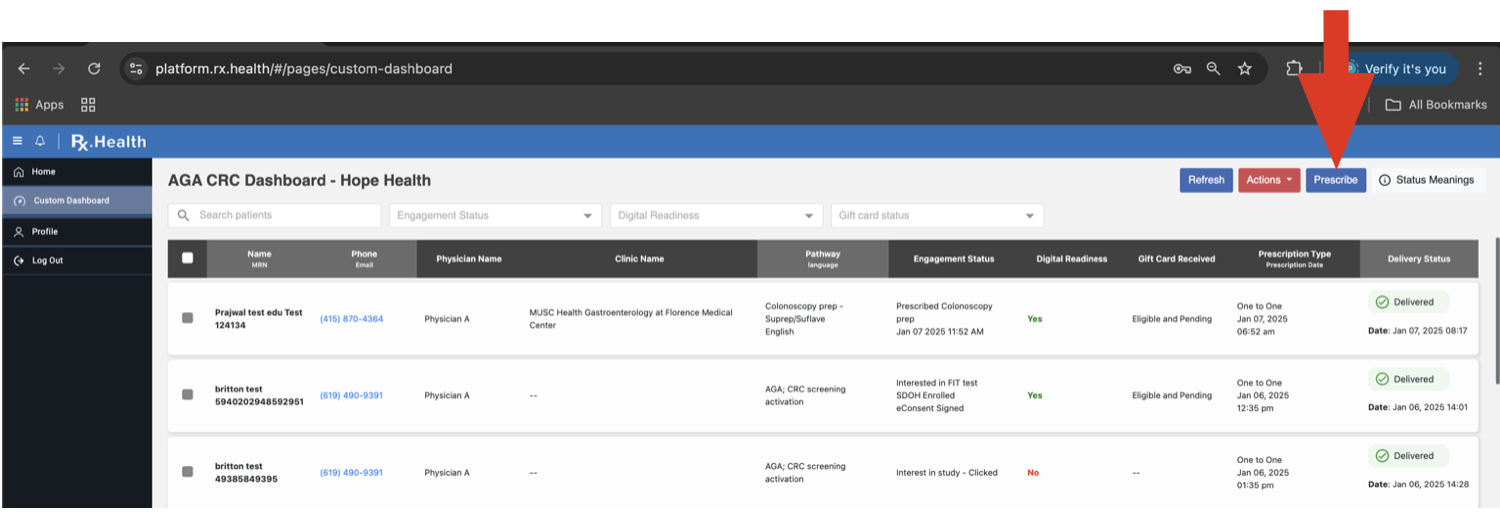Viewport: 1500px width, 514px height.
Task: Open the red Actions dropdown button
Action: [x=1269, y=180]
